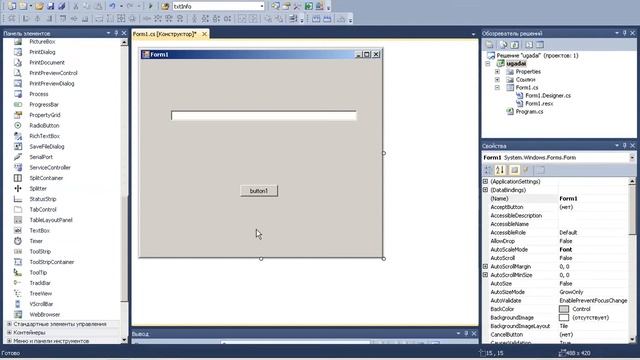Select the Решение "ugadai" solution node
This screenshot has height=360, width=640.
point(537,56)
